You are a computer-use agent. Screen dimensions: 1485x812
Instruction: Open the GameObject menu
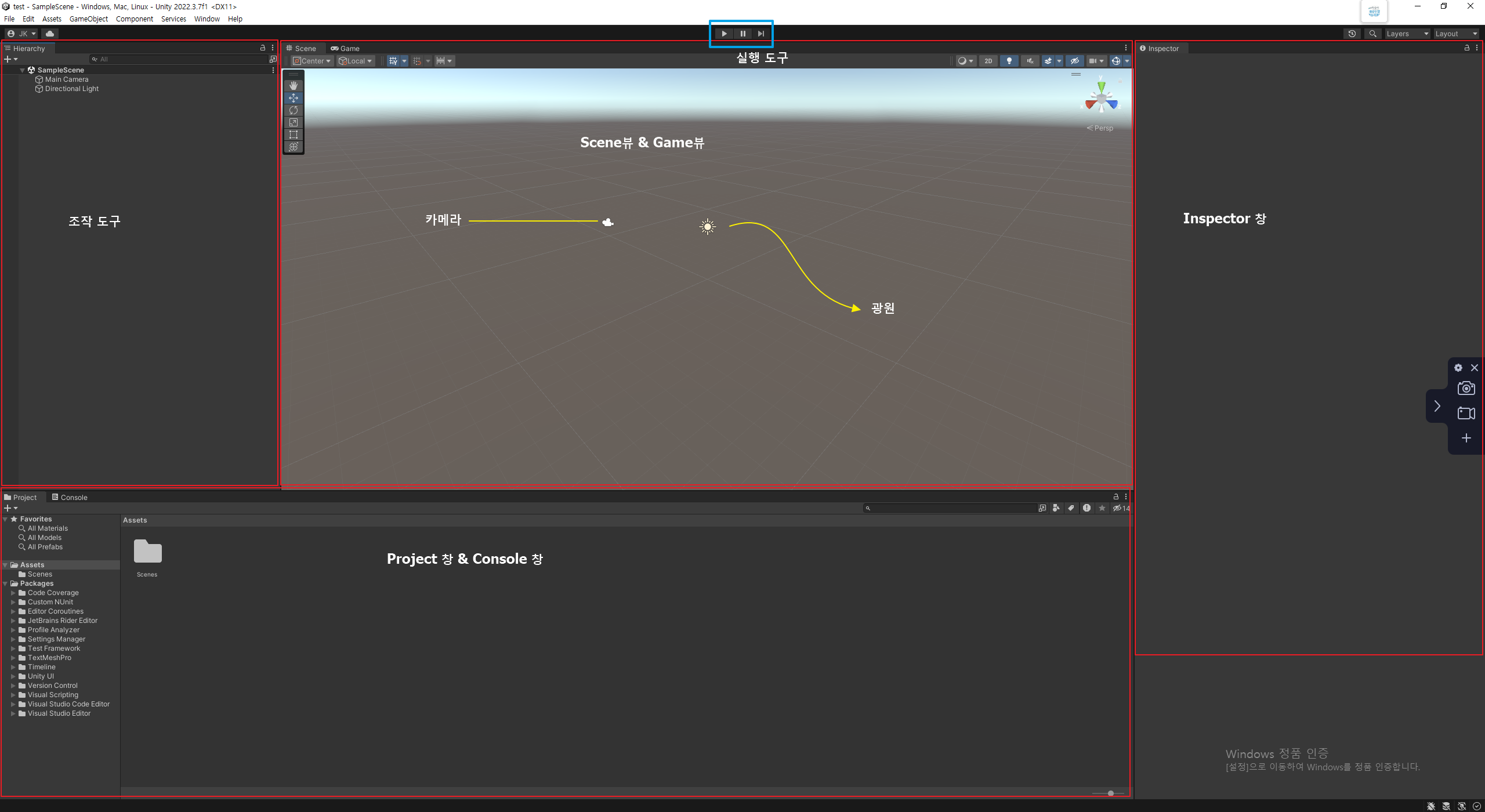click(x=88, y=19)
